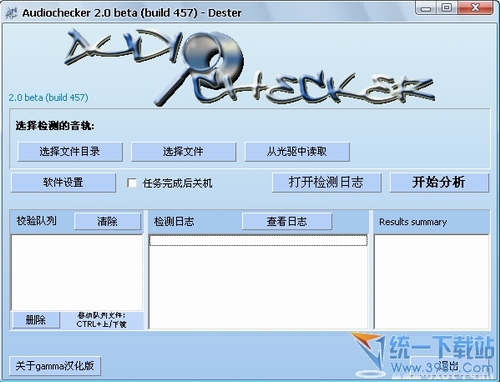This screenshot has height=382, width=500.
Task: Click inside the 校验队列 queue list box
Action: (77, 273)
